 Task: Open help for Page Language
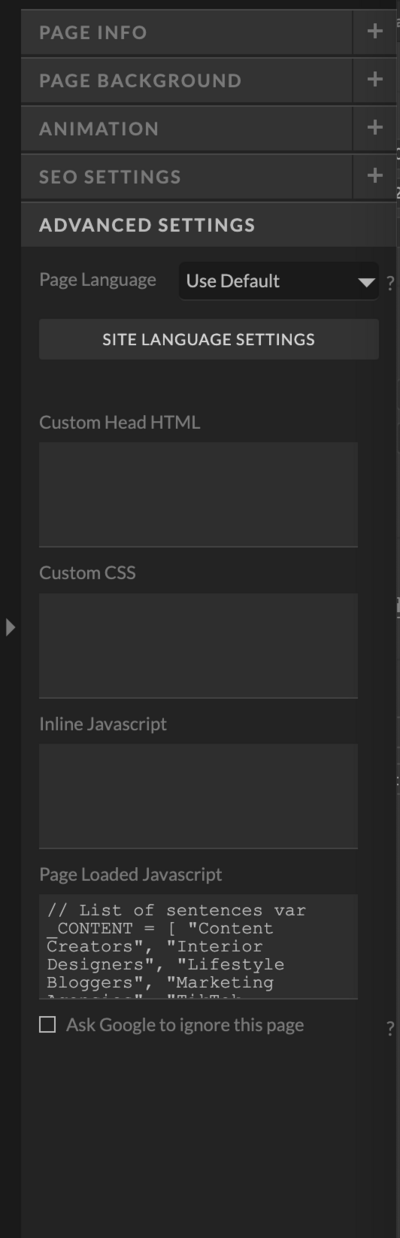click(390, 283)
